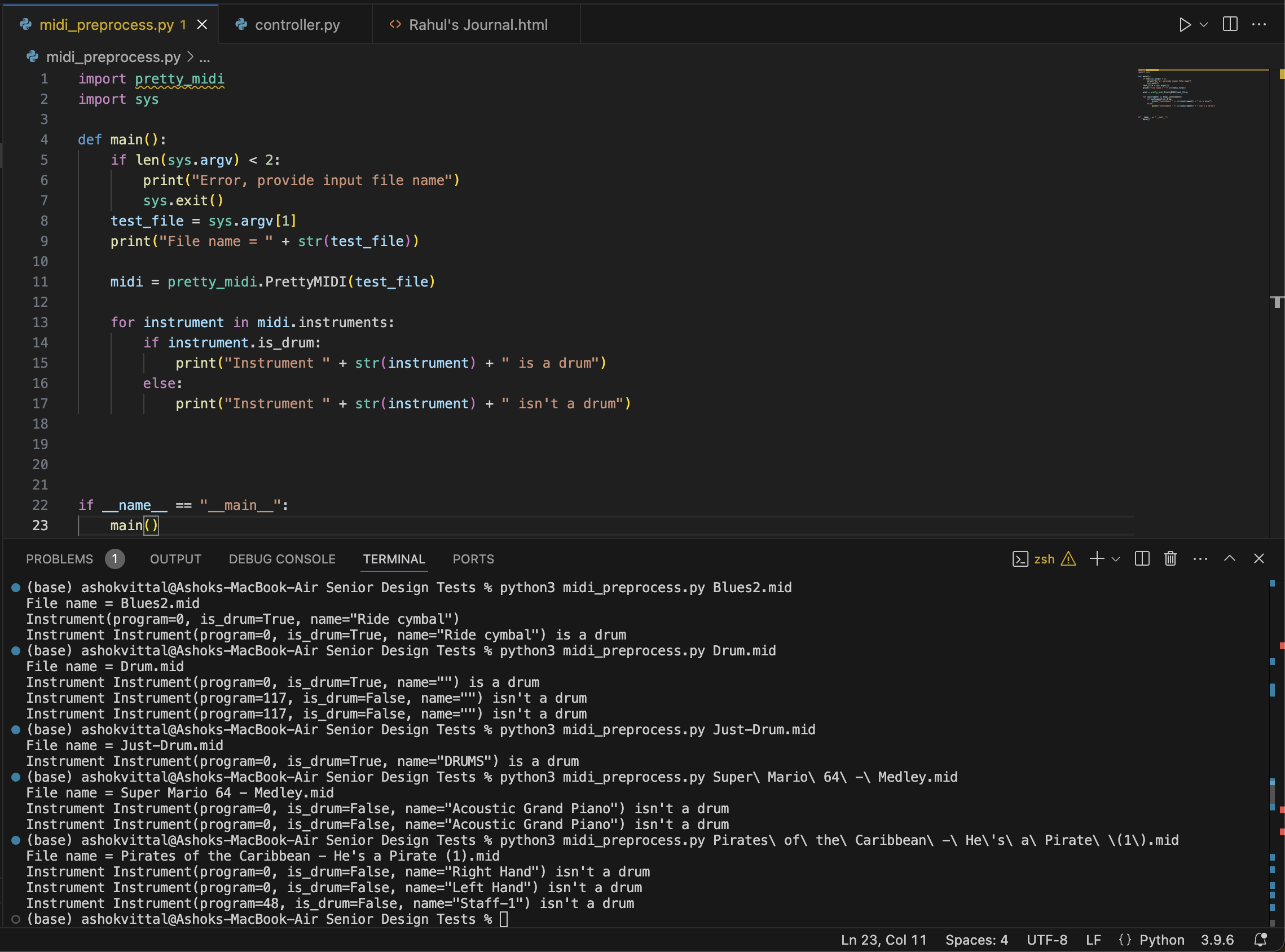Open the notifications bell in status bar
This screenshot has height=952, width=1285.
tap(1260, 940)
